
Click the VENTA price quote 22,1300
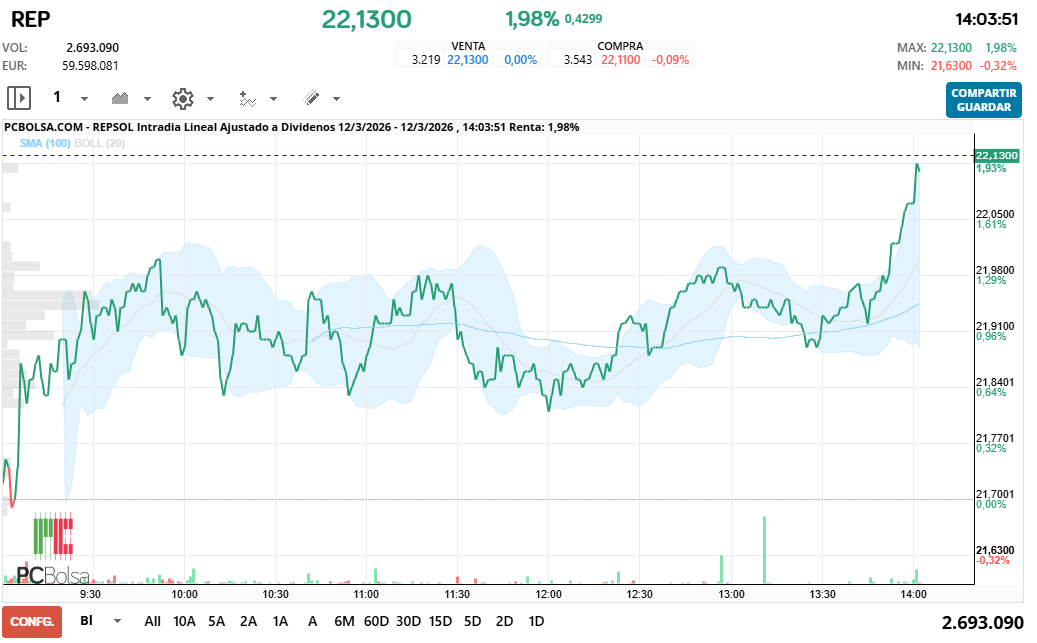tap(468, 59)
